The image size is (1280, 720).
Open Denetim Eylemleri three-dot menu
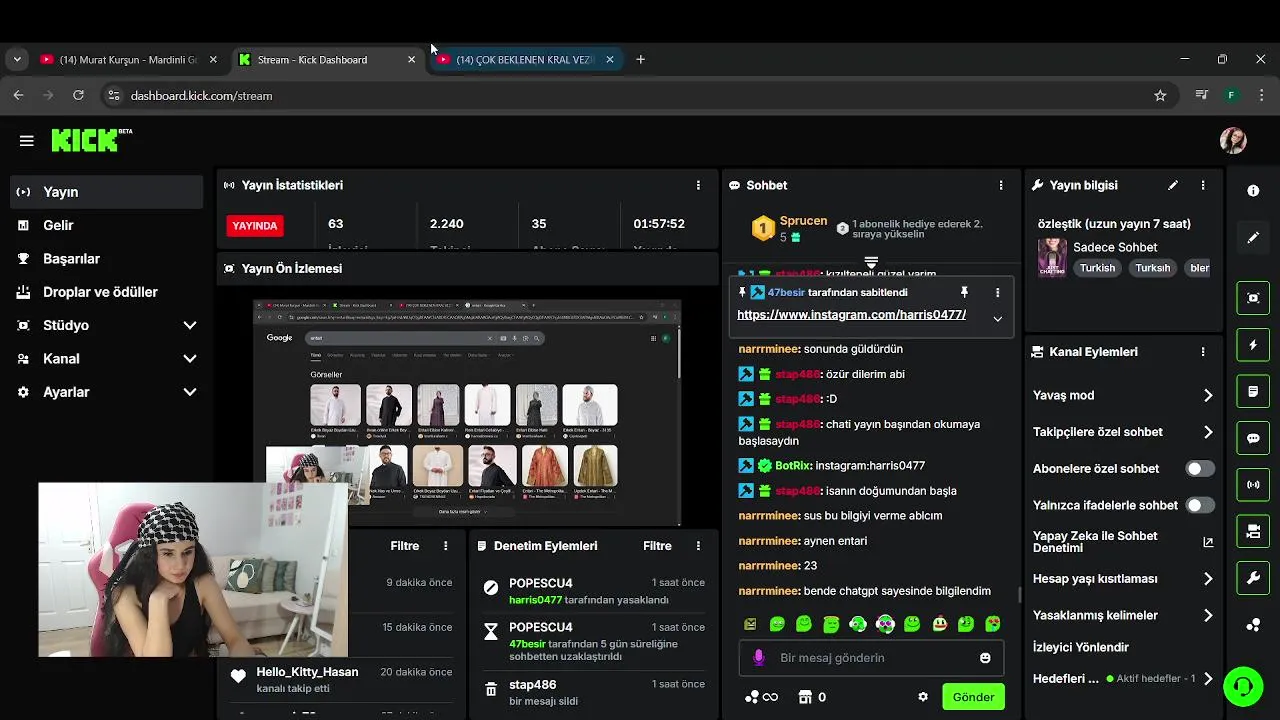point(698,546)
